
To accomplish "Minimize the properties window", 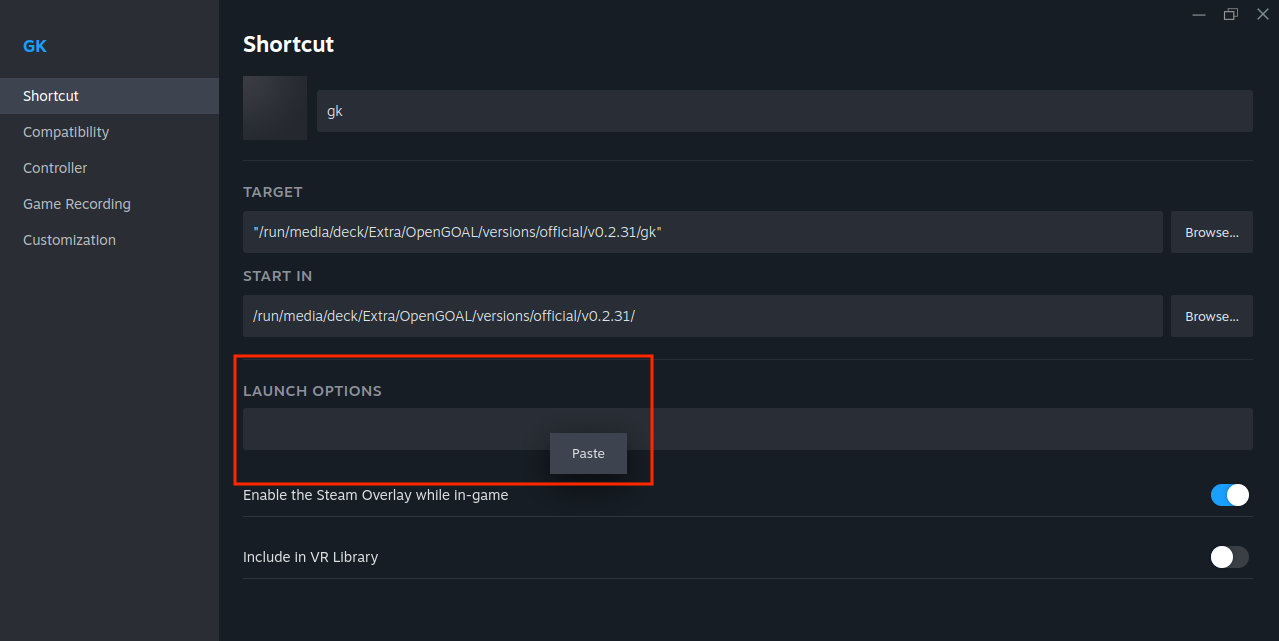I will click(1199, 14).
